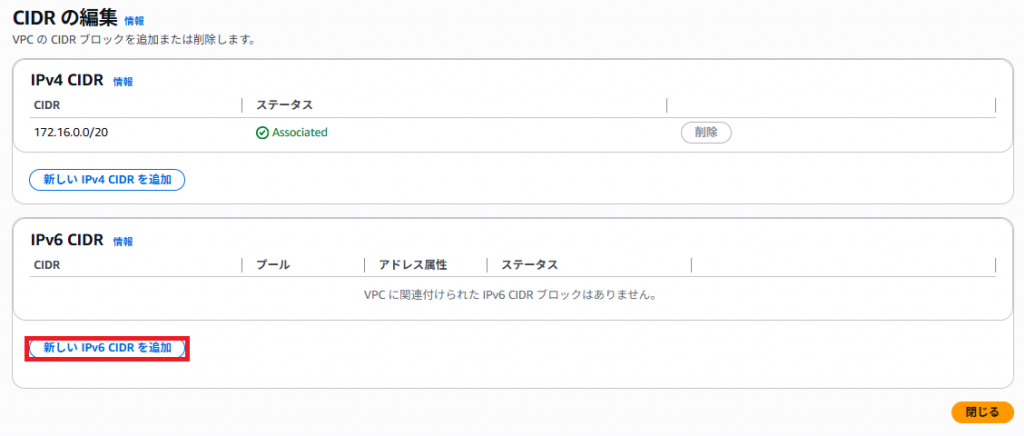Click the プール column header
Image resolution: width=1024 pixels, height=436 pixels.
click(272, 265)
